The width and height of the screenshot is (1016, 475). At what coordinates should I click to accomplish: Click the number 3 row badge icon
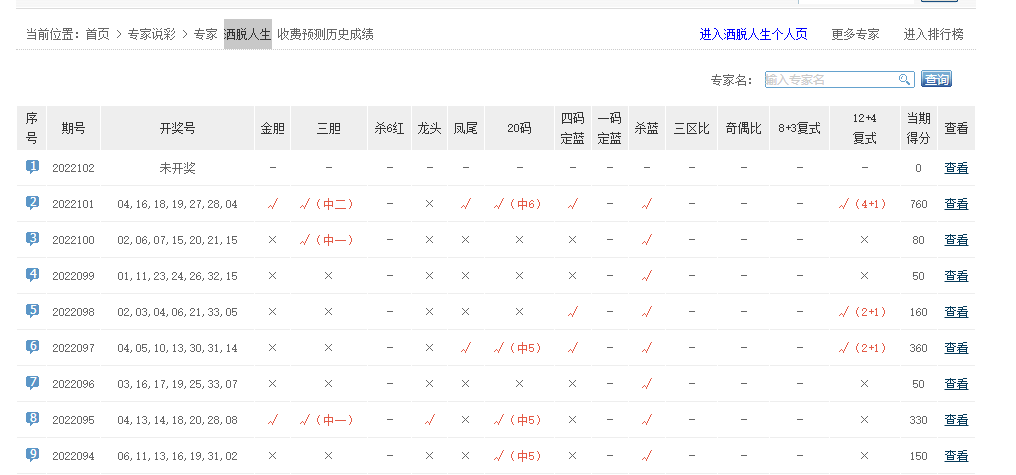(x=32, y=239)
